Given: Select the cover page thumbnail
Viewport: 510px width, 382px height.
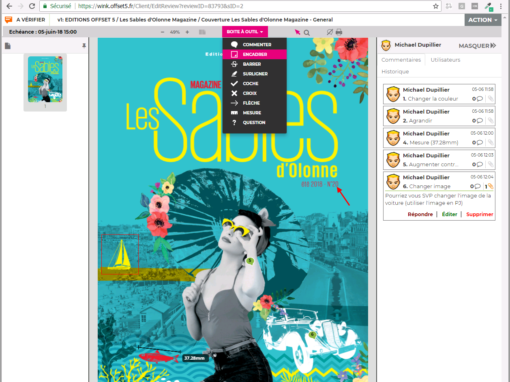Looking at the screenshot, I should (x=45, y=79).
